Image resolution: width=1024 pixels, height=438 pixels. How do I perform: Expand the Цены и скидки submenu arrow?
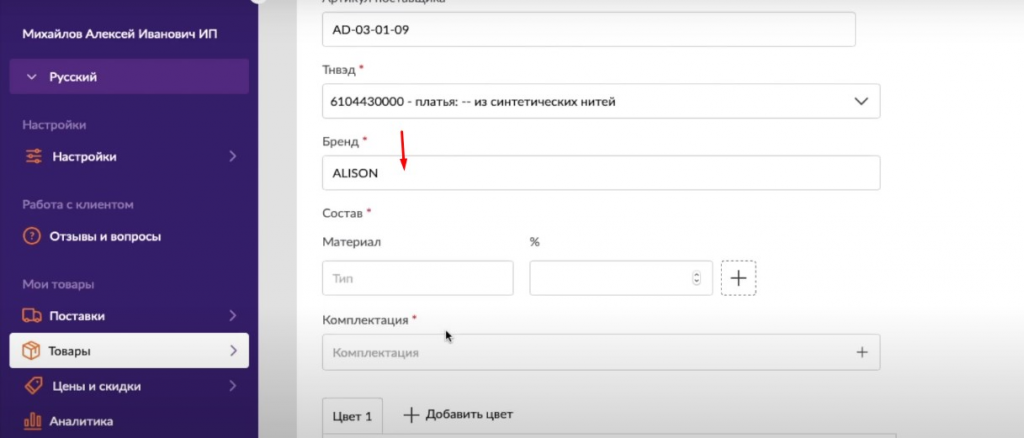(232, 386)
